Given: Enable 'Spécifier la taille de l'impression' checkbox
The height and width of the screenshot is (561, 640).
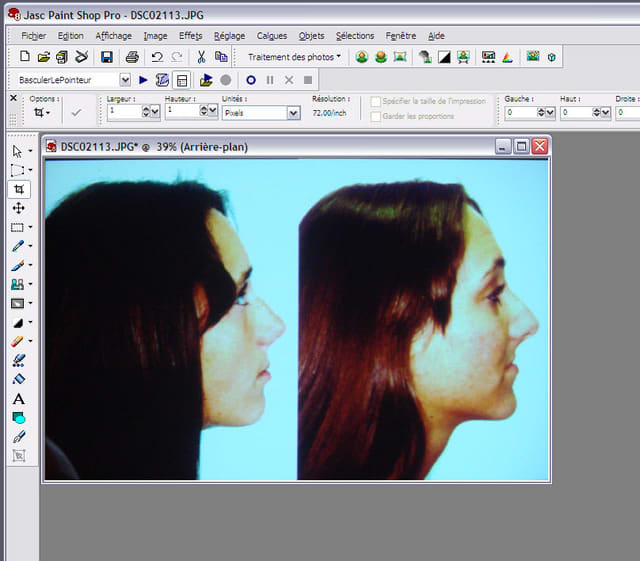Looking at the screenshot, I should 376,101.
